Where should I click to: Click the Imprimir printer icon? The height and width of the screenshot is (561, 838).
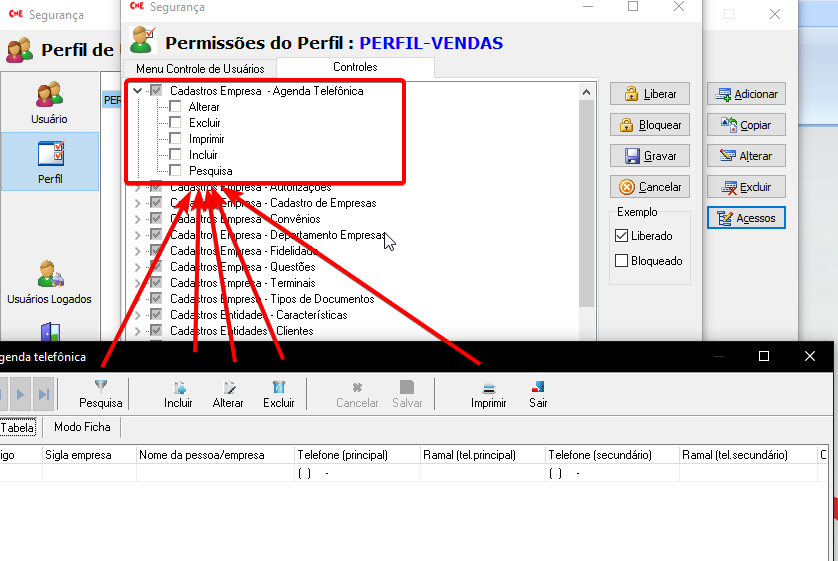(x=488, y=387)
